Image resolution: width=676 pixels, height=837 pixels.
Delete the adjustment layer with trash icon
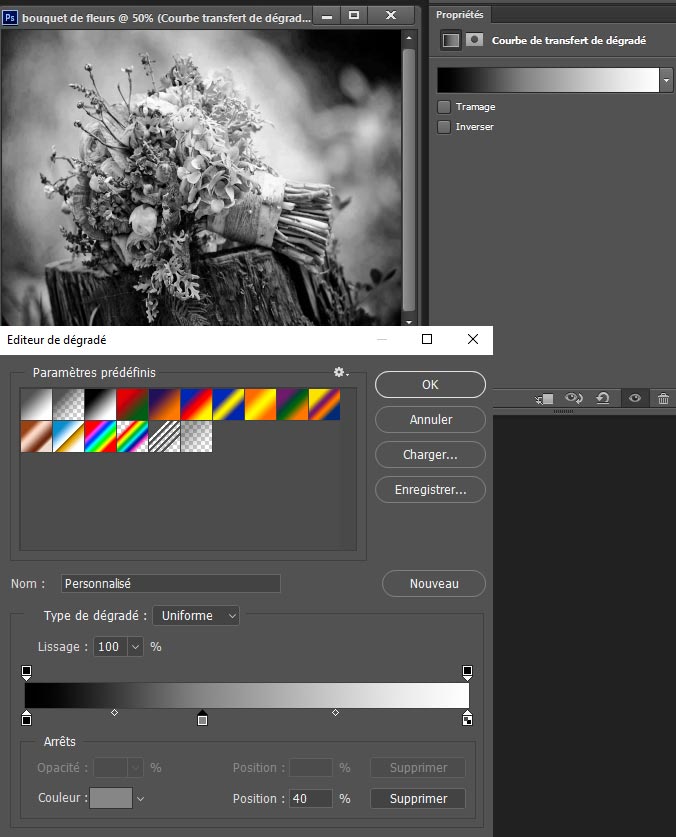[663, 398]
